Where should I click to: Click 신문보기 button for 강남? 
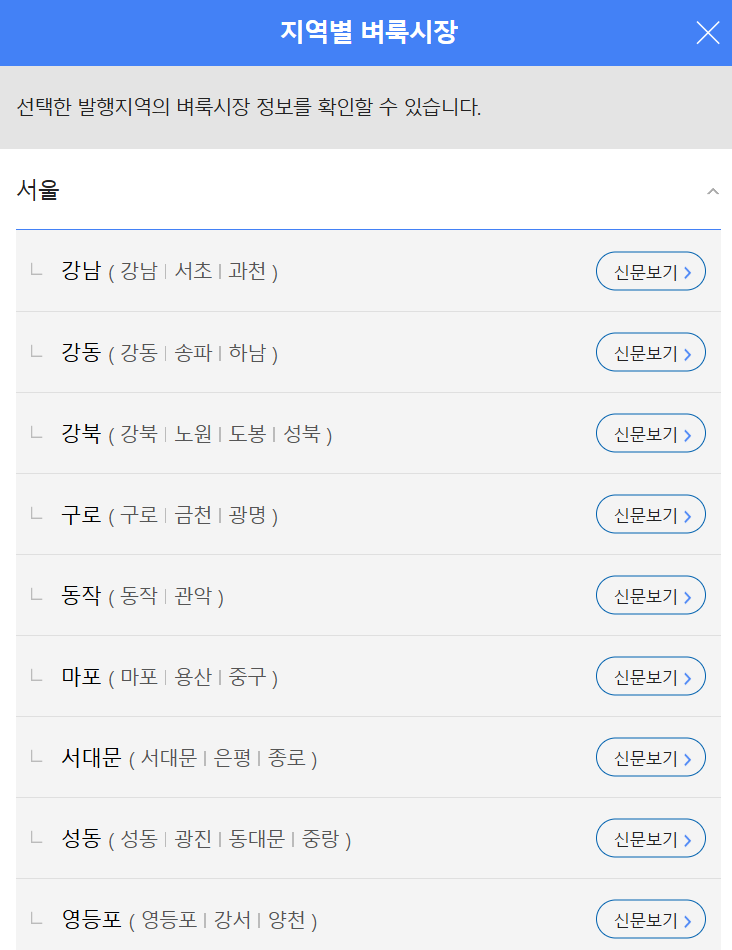[x=650, y=272]
